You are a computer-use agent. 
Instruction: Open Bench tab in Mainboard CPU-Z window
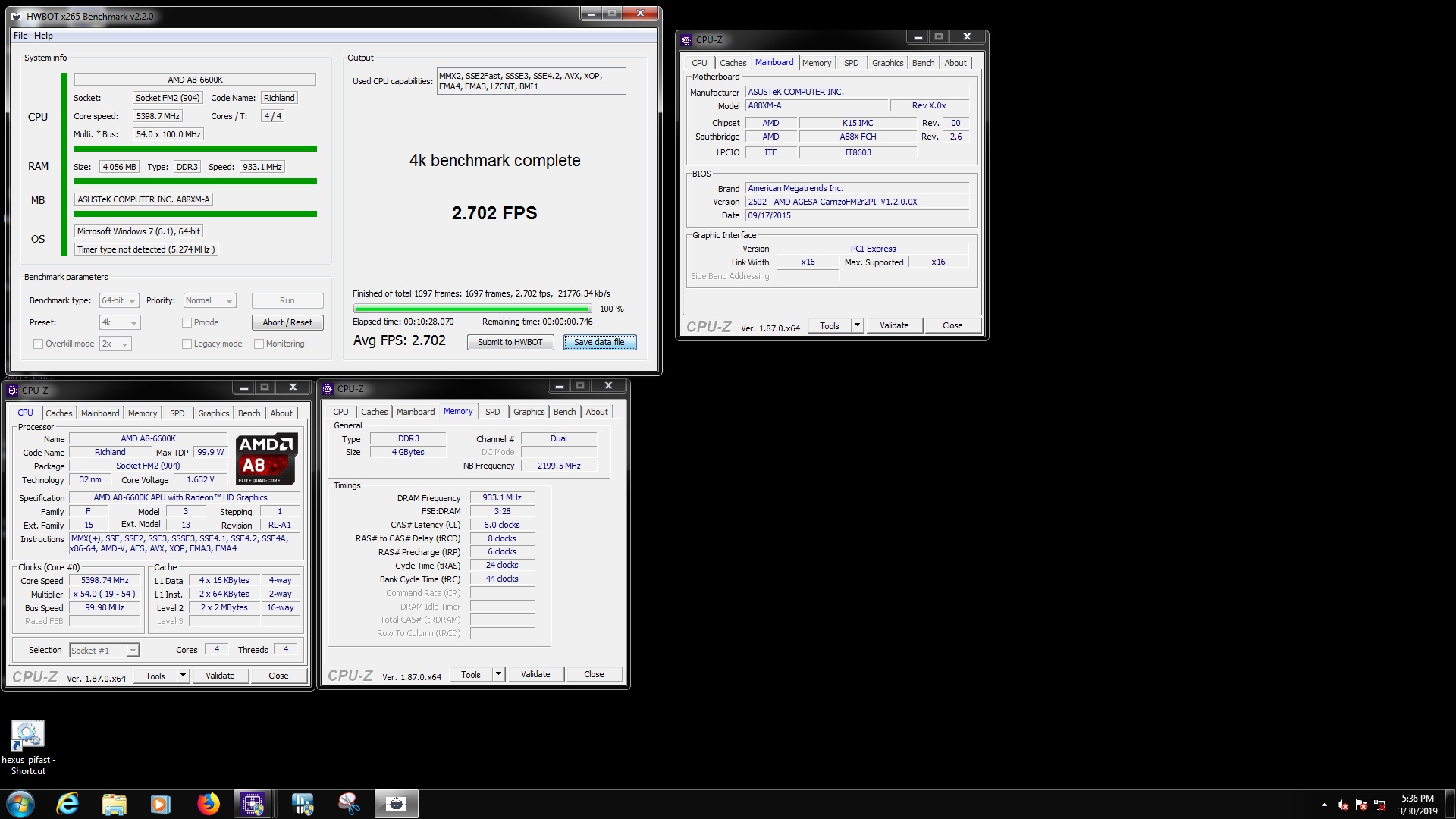pyautogui.click(x=923, y=63)
